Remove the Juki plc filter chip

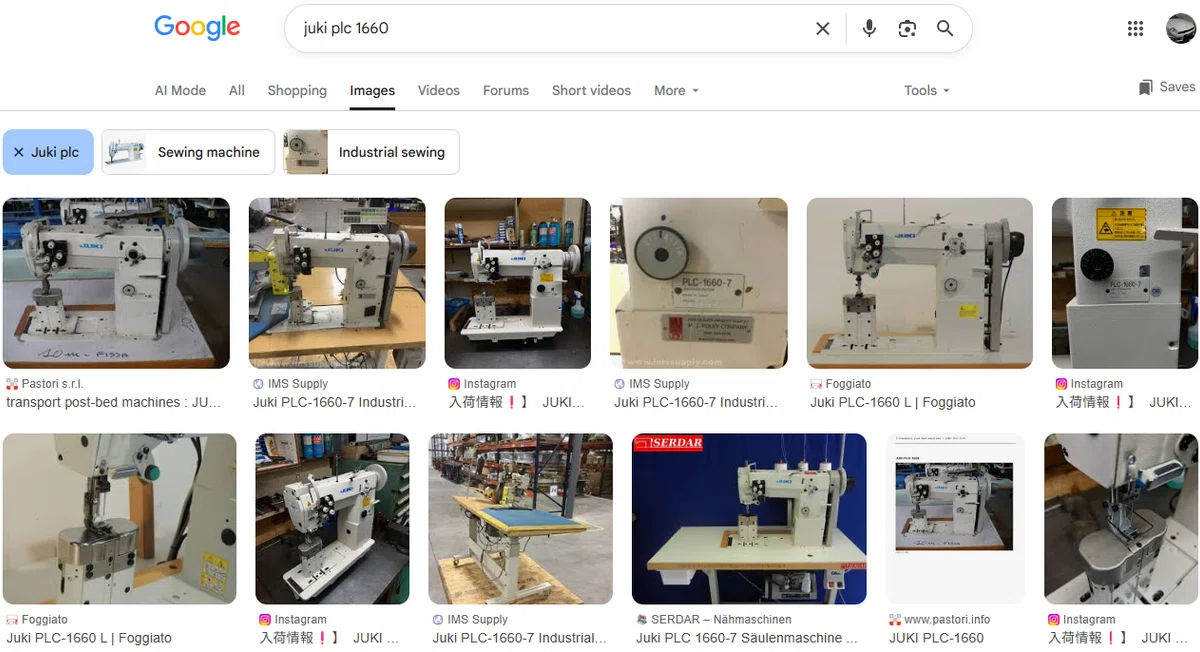[48, 152]
